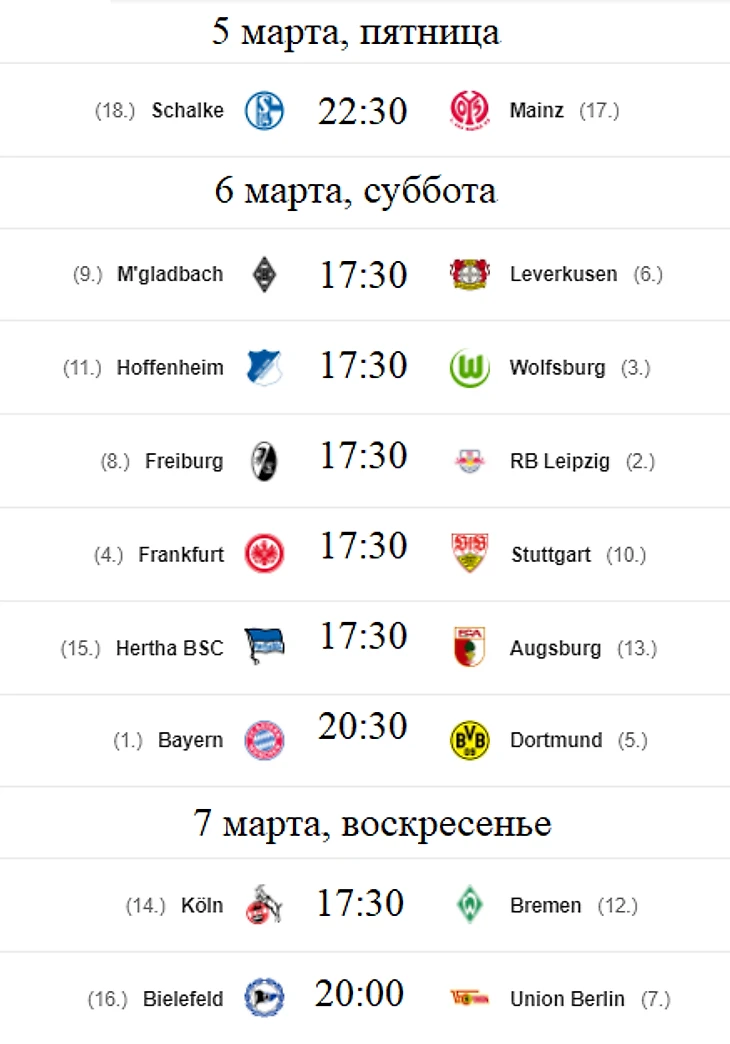Click the Union Berlin logo
This screenshot has width=730, height=1044.
(470, 998)
